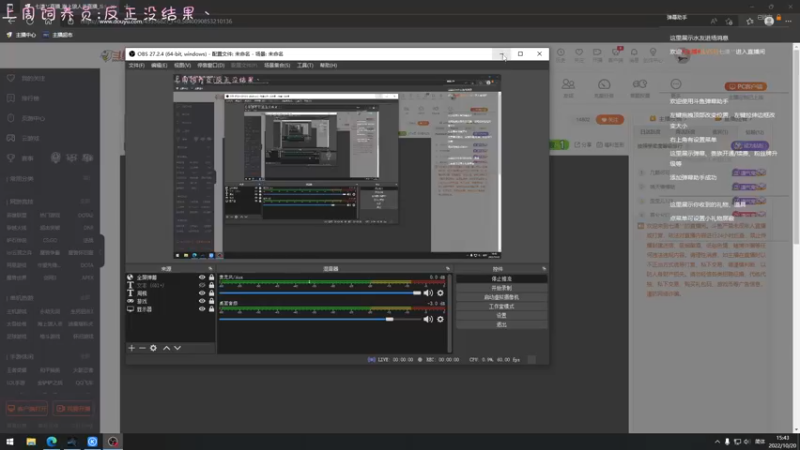This screenshot has height=450, width=800.
Task: Open the 视图(V) menu in OBS
Action: 182,65
